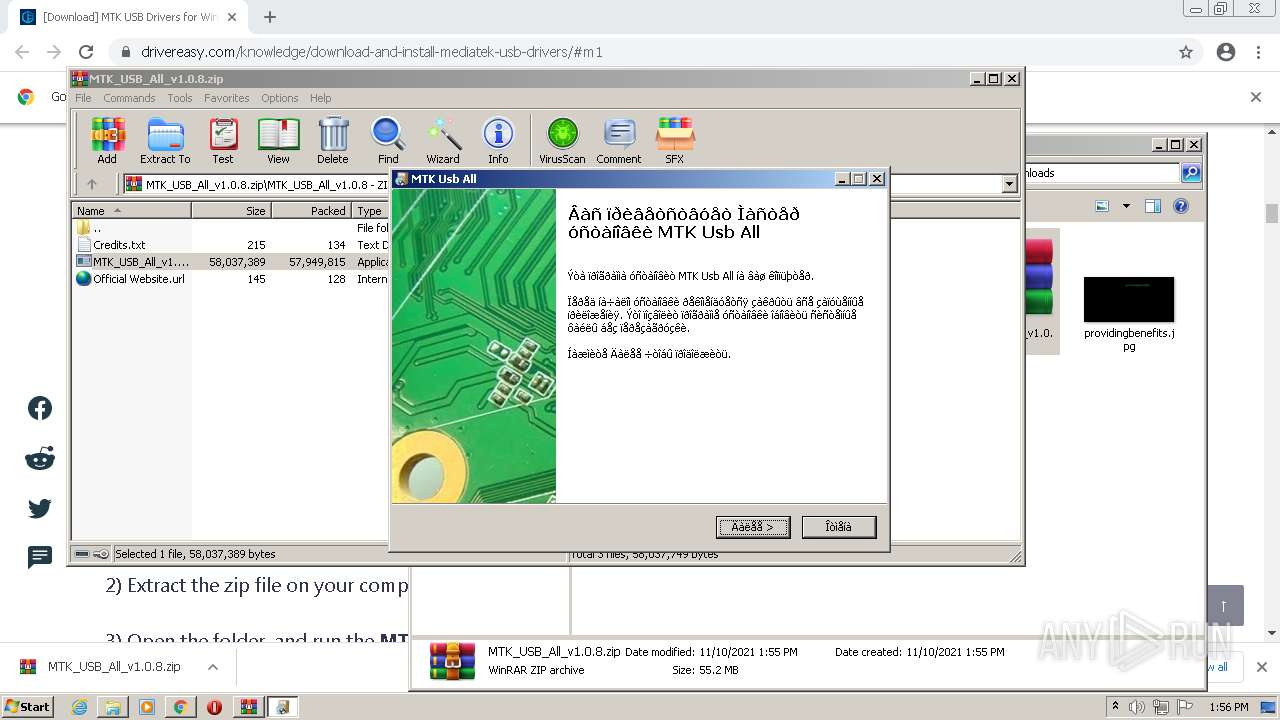Sort by the Packed column header
This screenshot has height=720, width=1280.
point(311,211)
